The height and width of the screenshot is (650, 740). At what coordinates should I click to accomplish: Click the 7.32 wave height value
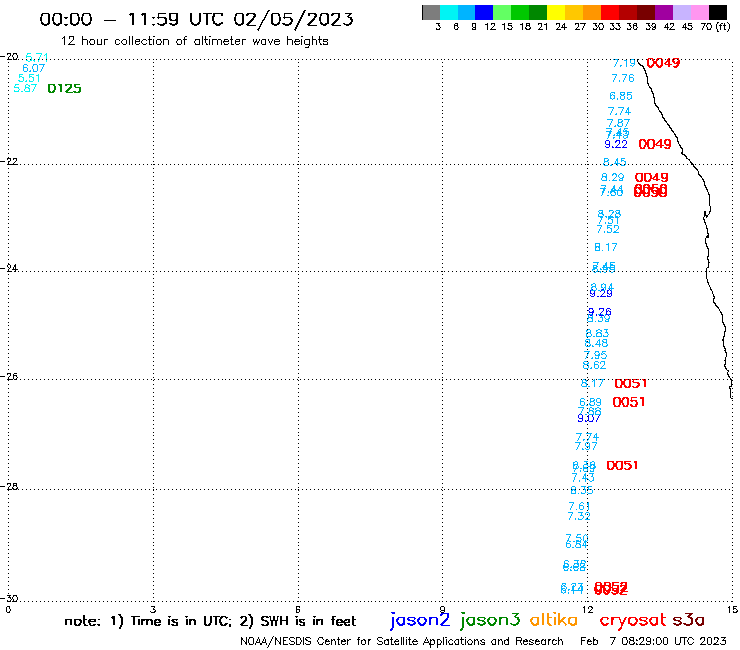tap(579, 516)
